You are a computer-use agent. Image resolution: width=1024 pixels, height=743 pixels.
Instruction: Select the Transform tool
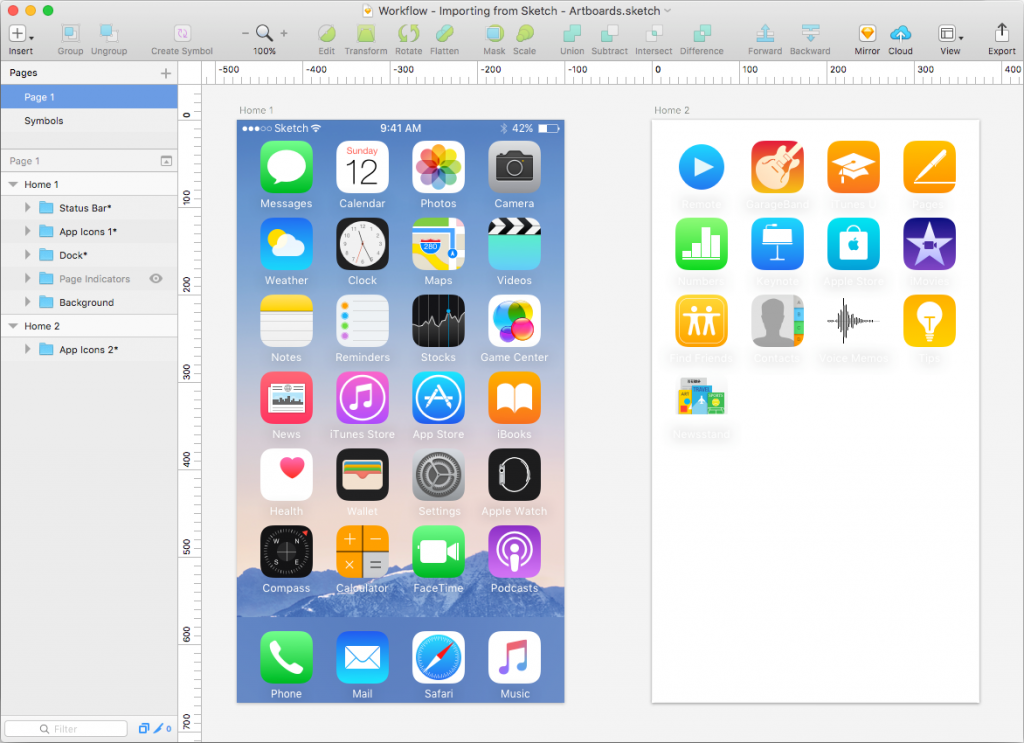click(x=366, y=33)
